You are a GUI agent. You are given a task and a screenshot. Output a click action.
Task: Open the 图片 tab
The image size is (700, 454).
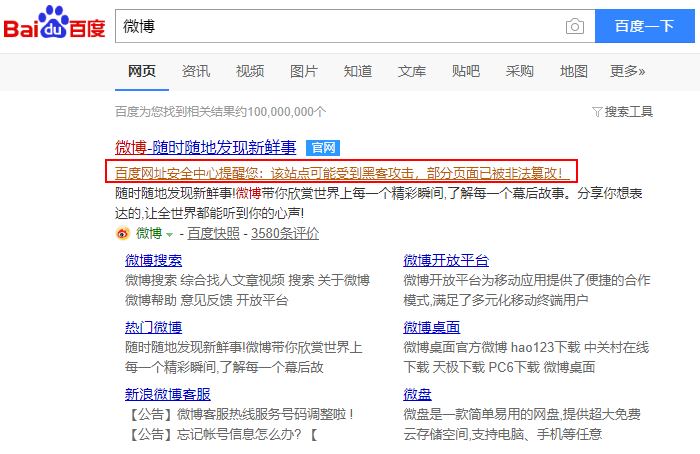click(x=304, y=71)
